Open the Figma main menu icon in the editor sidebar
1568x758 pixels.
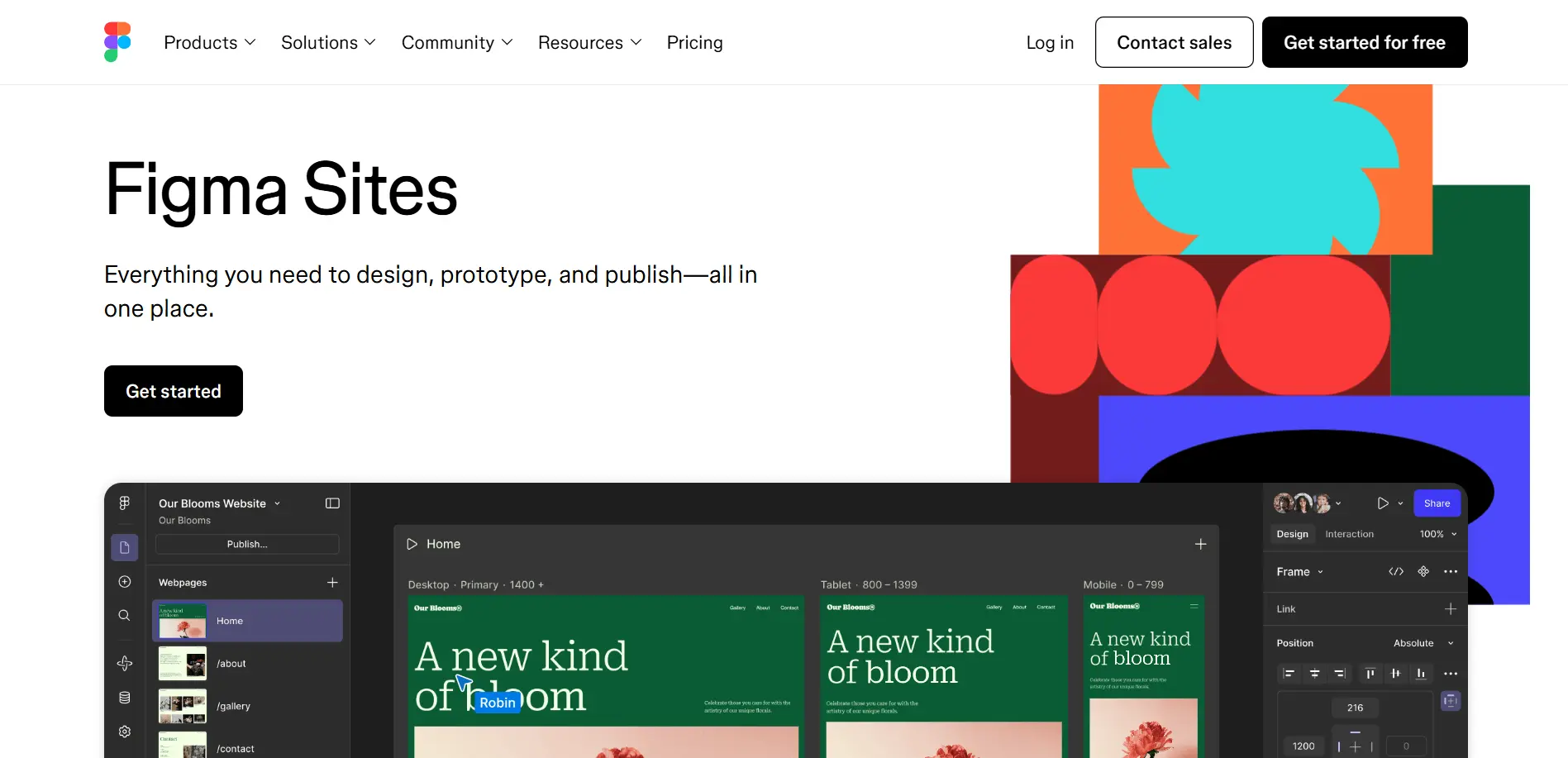pos(125,503)
